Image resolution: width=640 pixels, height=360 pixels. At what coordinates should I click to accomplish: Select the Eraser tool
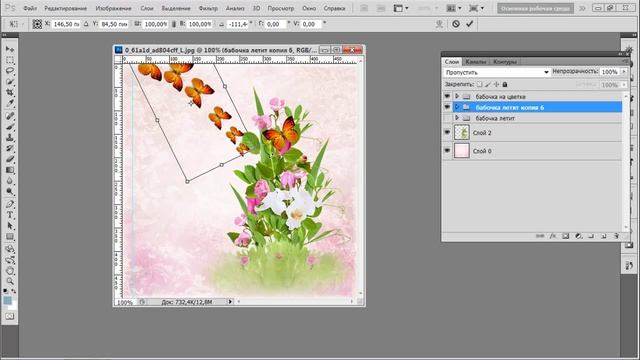click(x=10, y=159)
